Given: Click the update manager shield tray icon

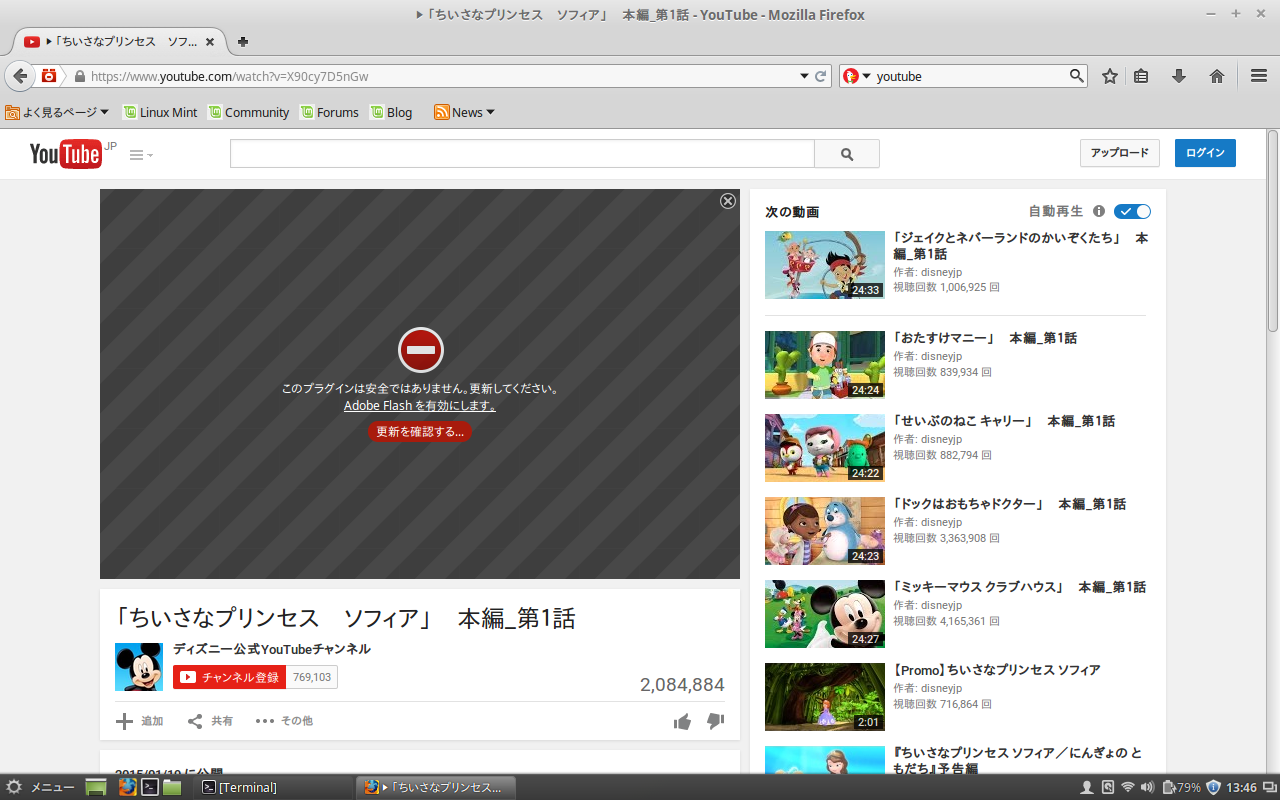Looking at the screenshot, I should [1214, 787].
